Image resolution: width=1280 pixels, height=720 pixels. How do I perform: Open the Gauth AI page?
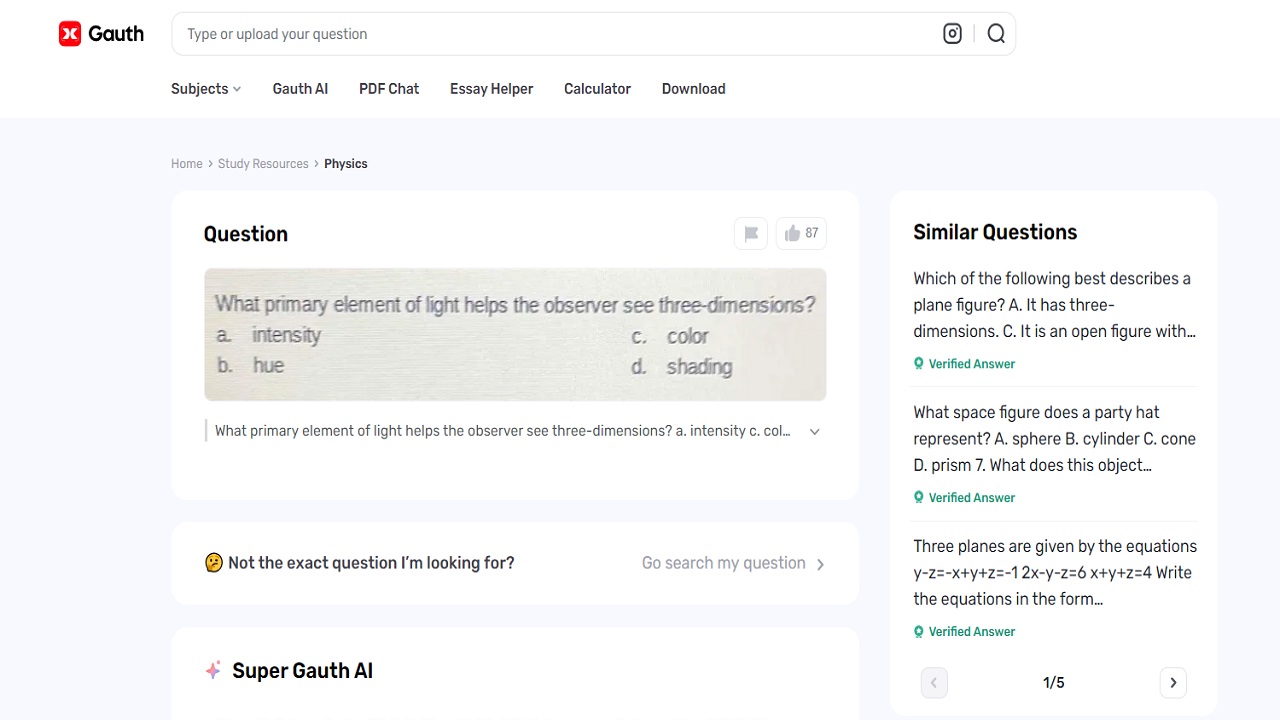pos(300,88)
